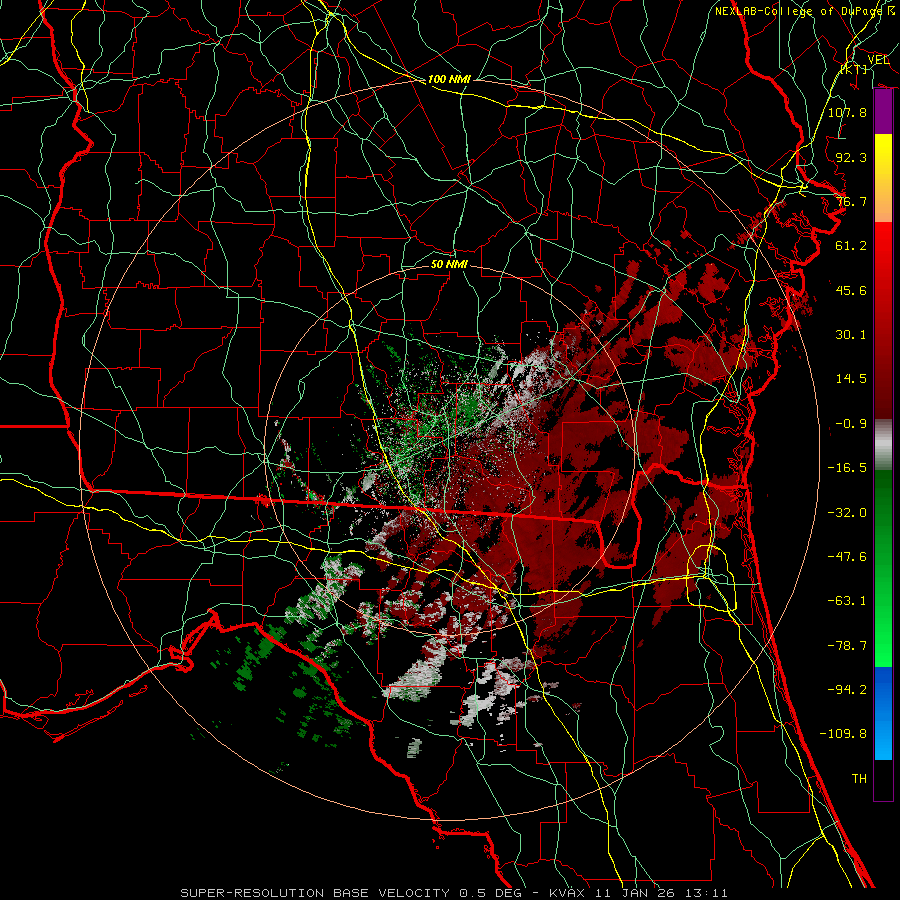Click the 45.6 velocity scale value
The width and height of the screenshot is (900, 900).
coord(851,290)
